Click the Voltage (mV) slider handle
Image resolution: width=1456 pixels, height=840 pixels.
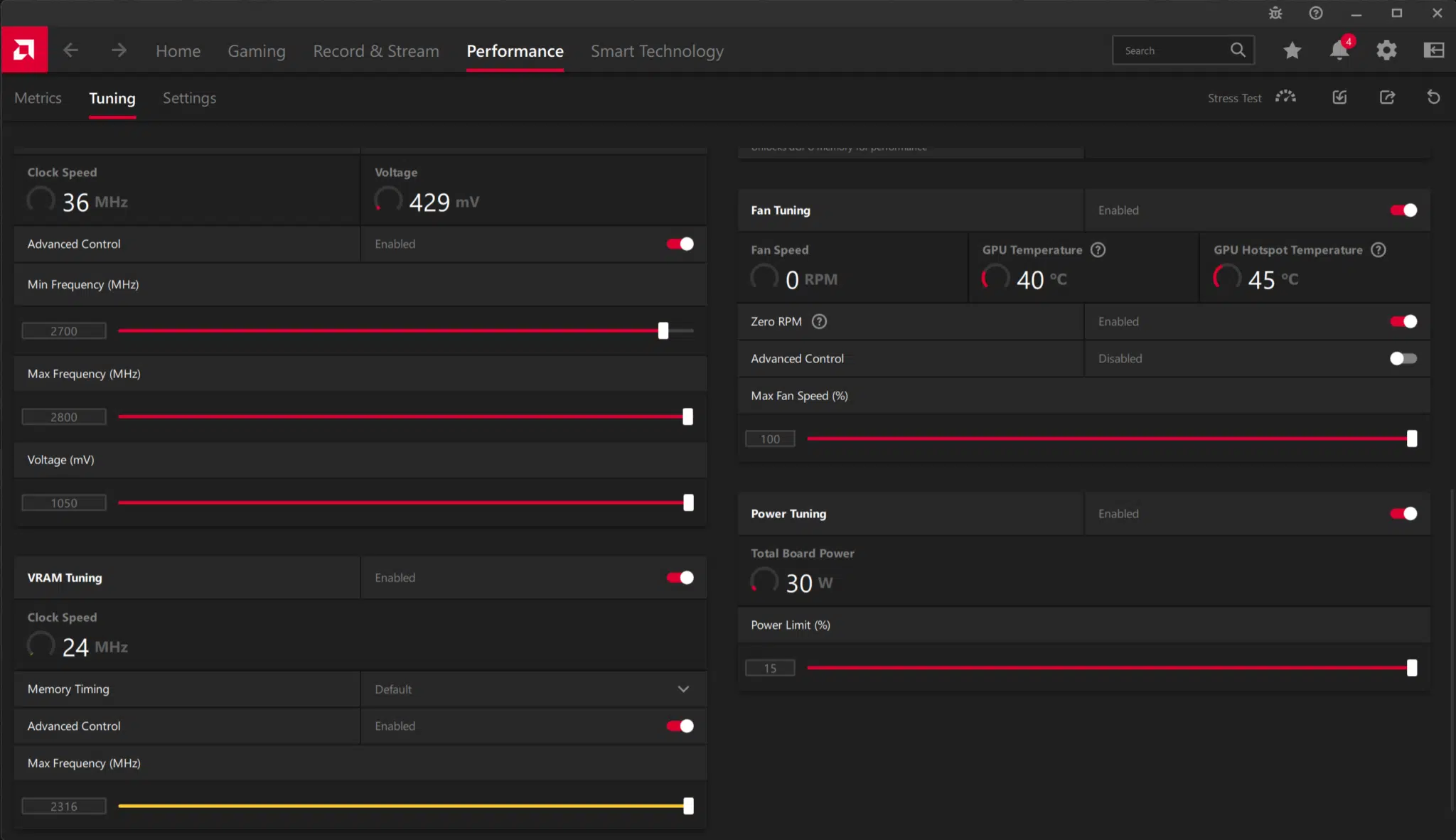tap(688, 502)
